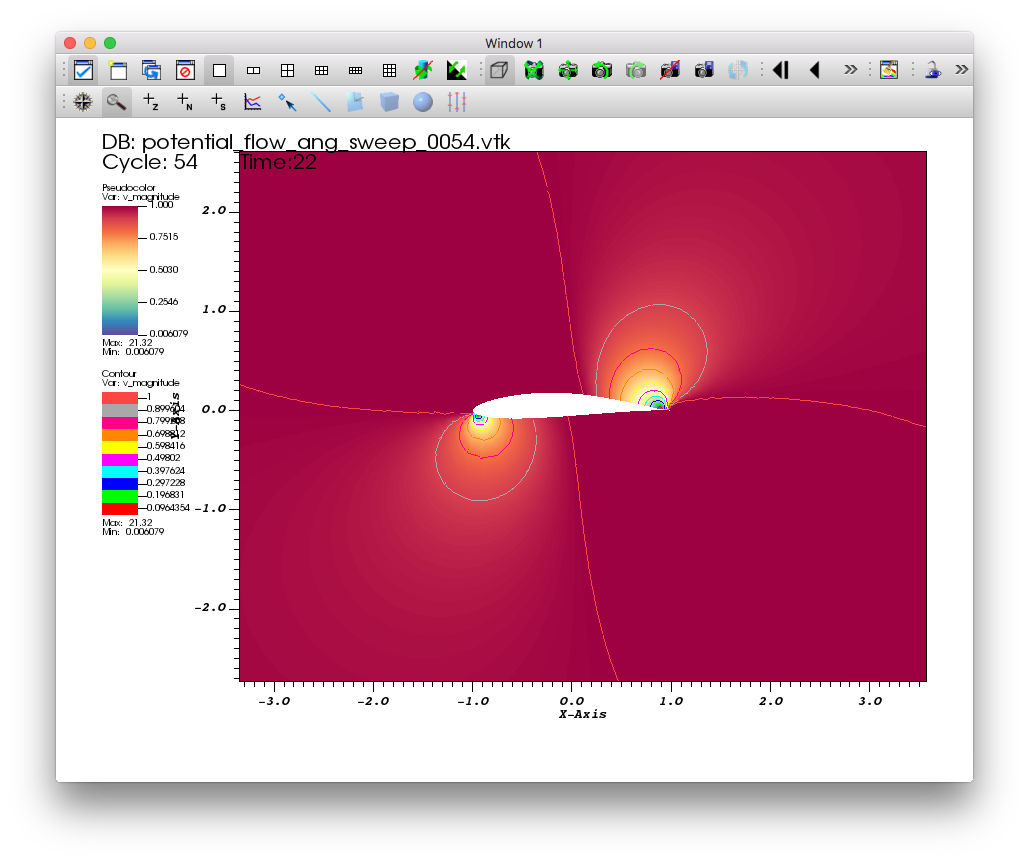Choose Spreadsheet Pick mode (+S)
The width and height of the screenshot is (1029, 862).
[x=219, y=102]
